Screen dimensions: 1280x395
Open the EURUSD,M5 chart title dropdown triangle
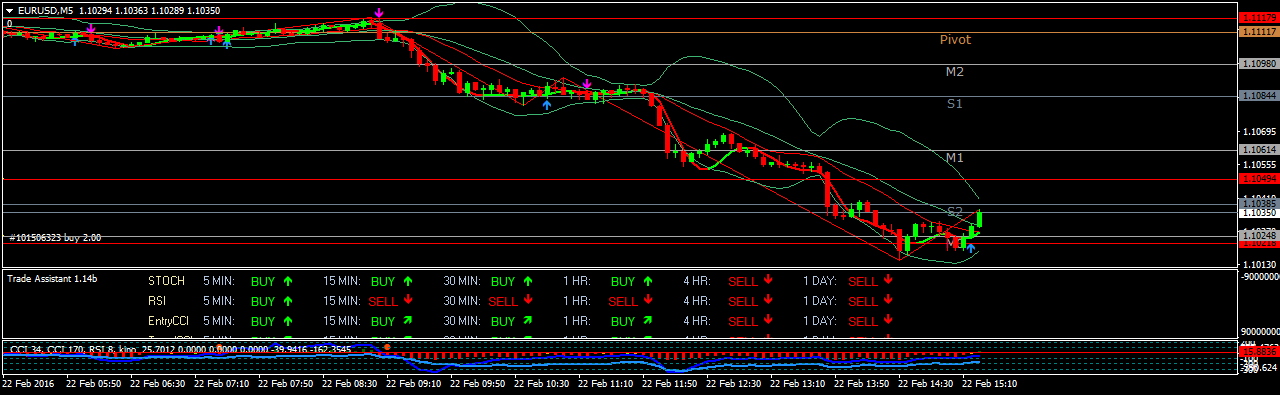coord(9,10)
